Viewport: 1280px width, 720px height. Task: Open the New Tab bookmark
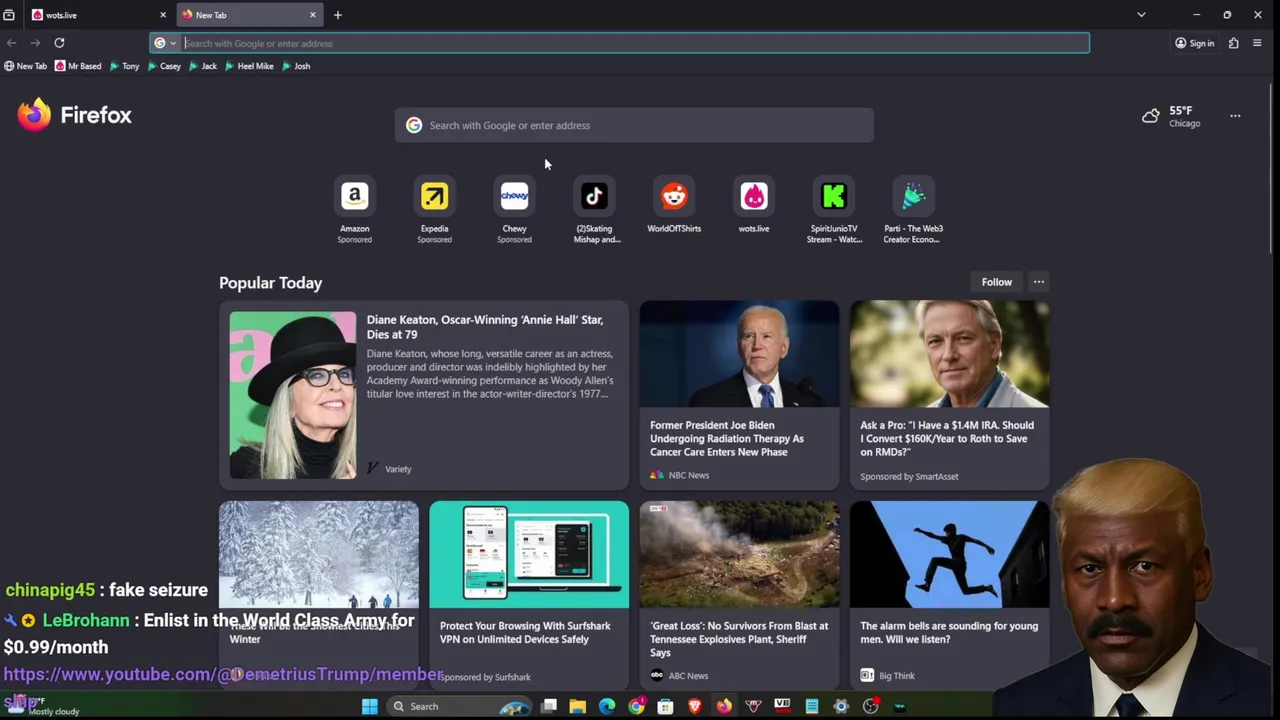(x=25, y=66)
